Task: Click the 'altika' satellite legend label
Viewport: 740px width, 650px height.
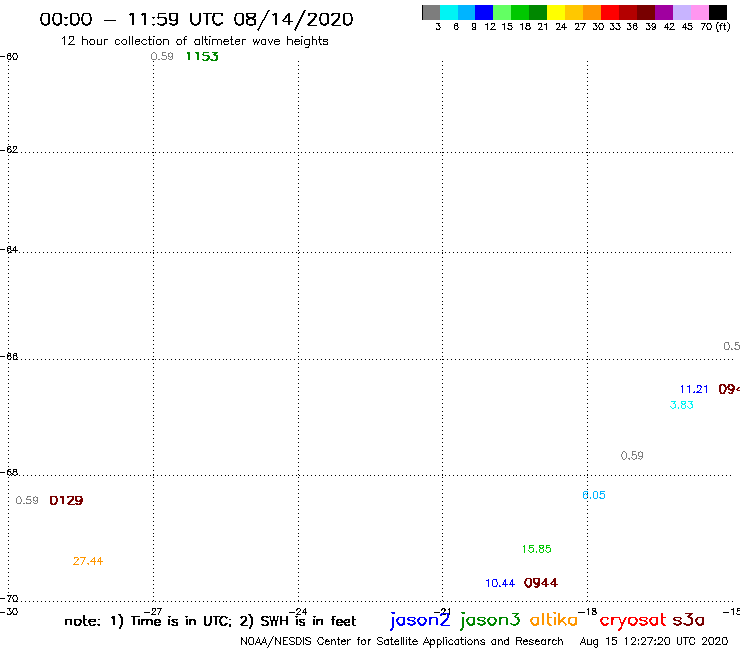Action: tap(554, 620)
